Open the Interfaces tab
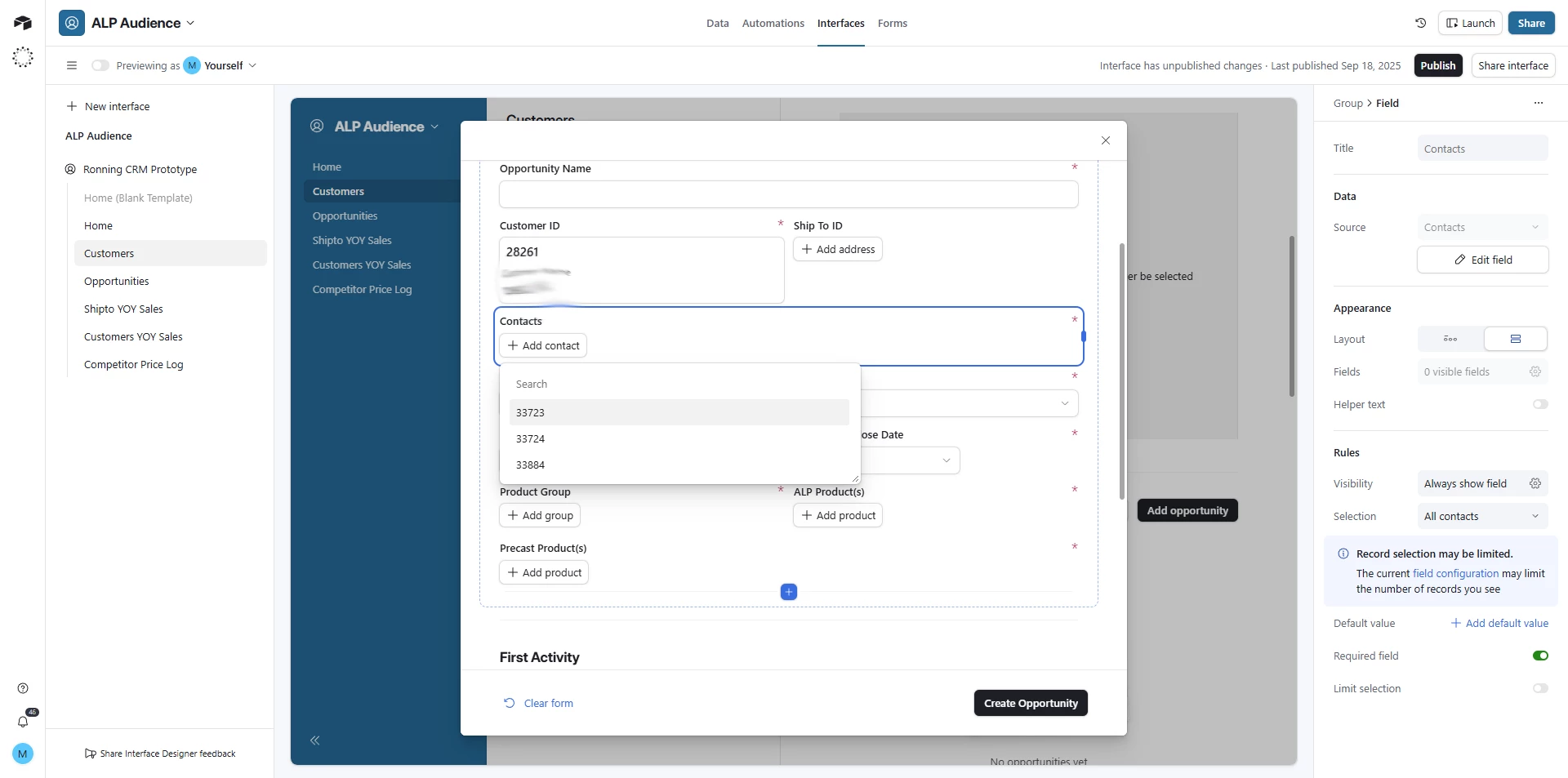The width and height of the screenshot is (1568, 778). click(x=841, y=23)
